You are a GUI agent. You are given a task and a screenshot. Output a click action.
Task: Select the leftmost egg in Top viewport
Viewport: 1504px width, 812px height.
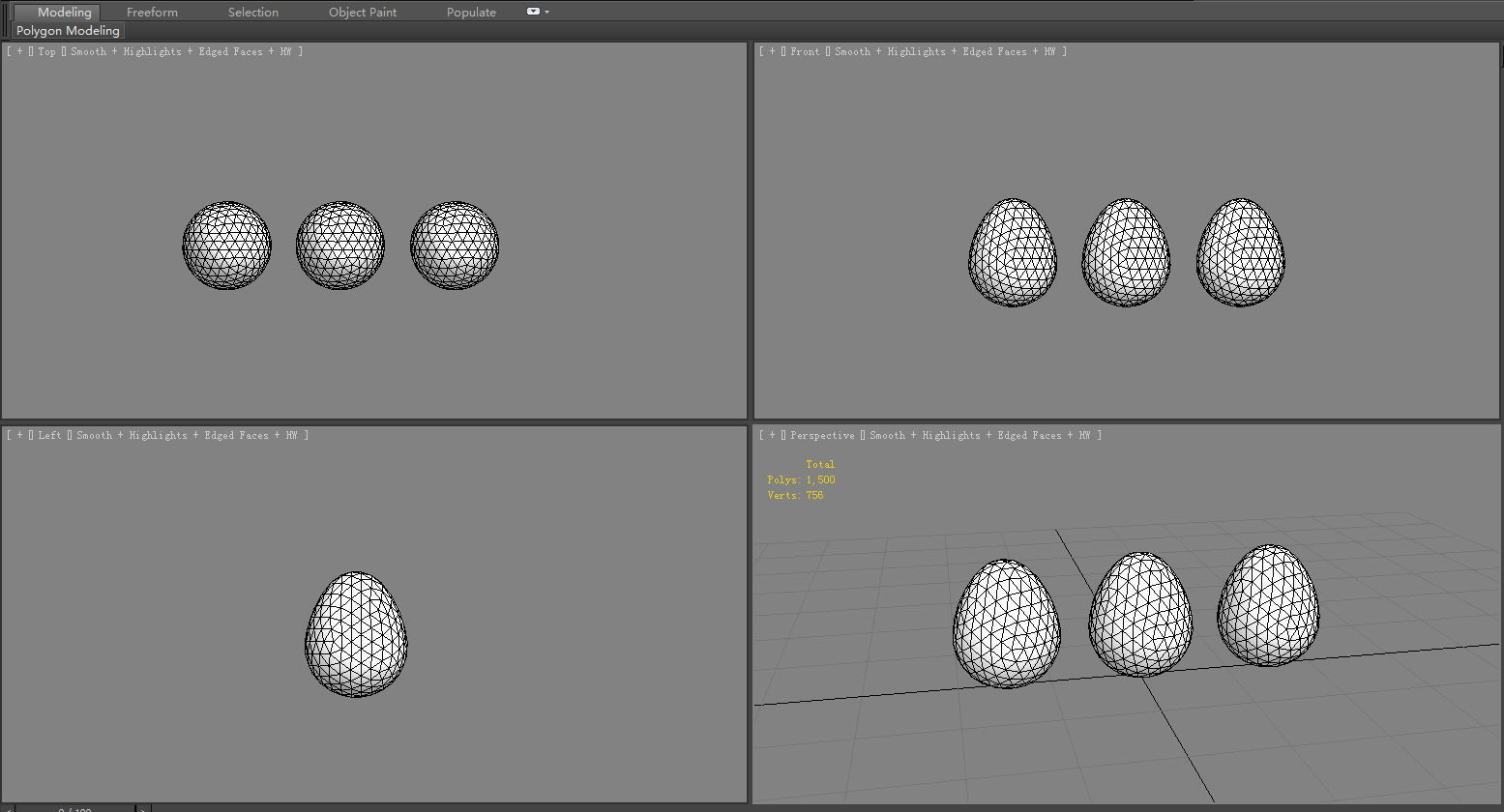click(227, 246)
